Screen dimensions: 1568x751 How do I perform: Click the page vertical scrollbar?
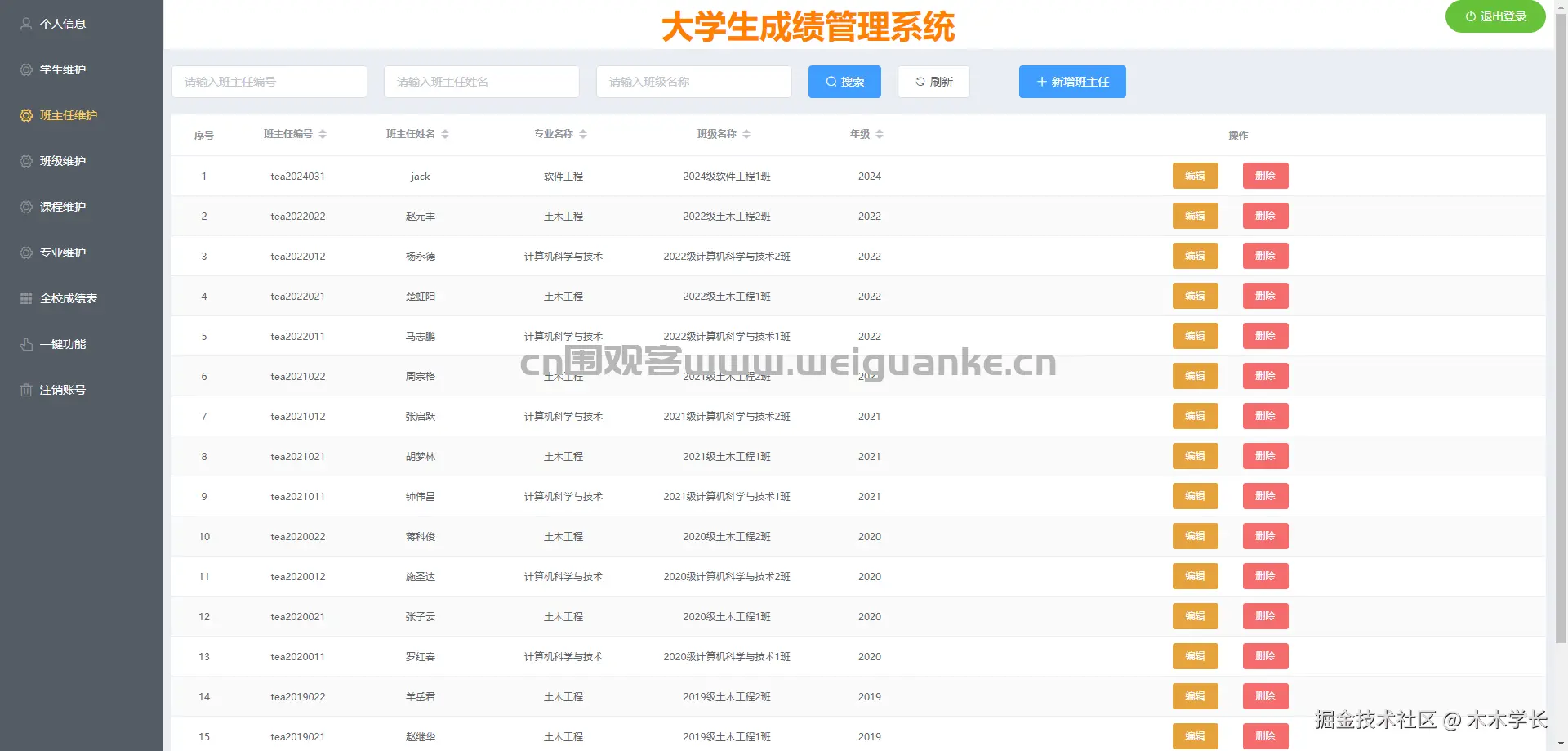[1561, 327]
